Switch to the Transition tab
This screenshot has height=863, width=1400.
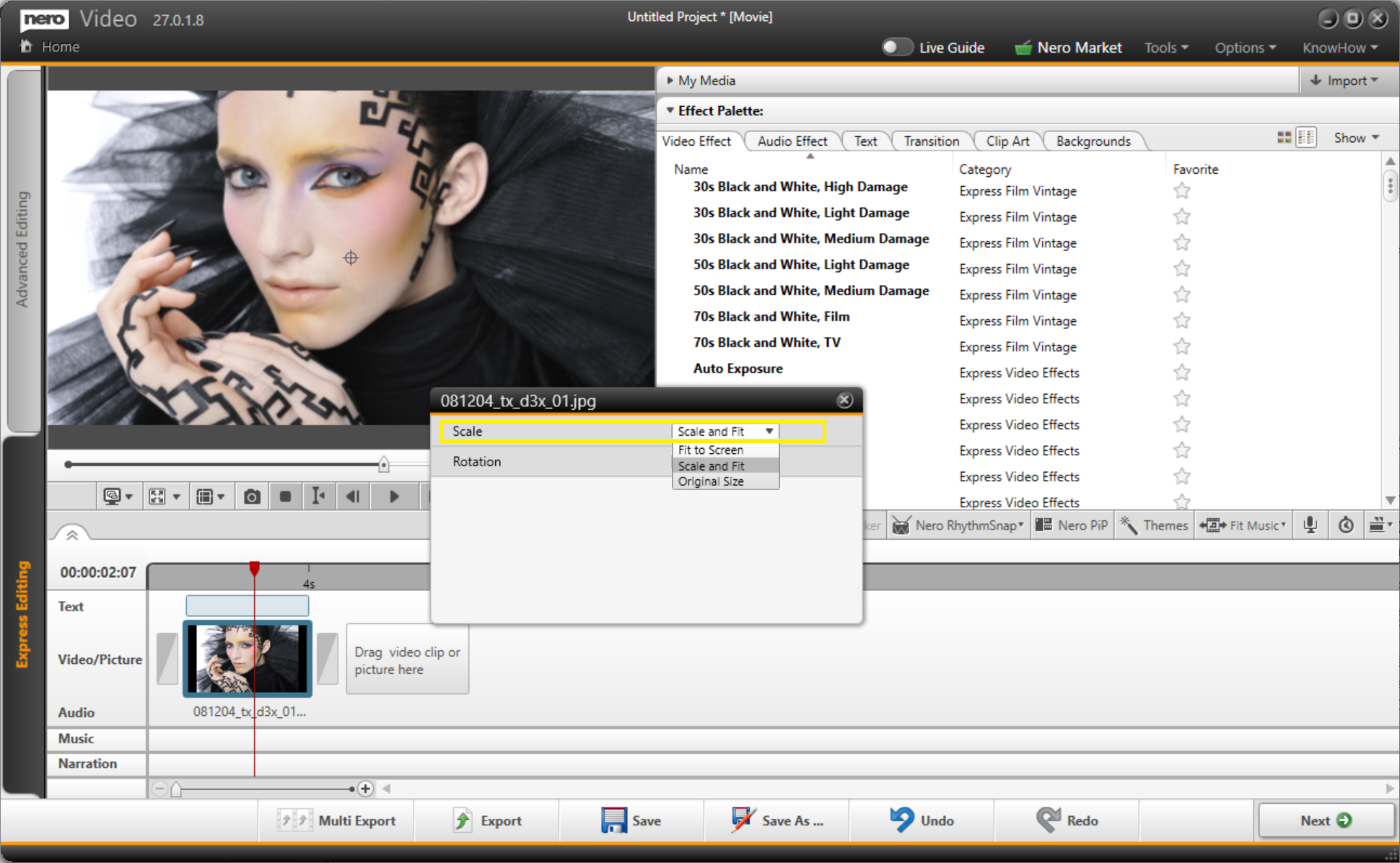pyautogui.click(x=931, y=141)
